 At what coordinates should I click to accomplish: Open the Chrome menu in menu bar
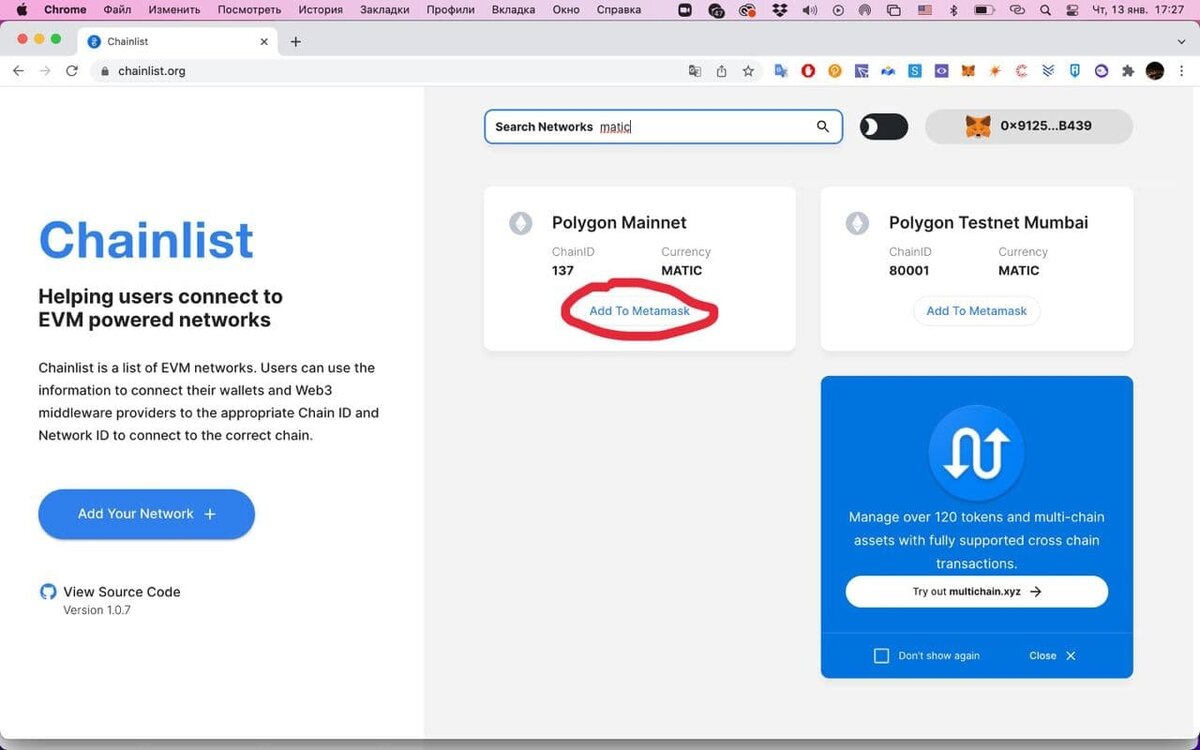(65, 10)
